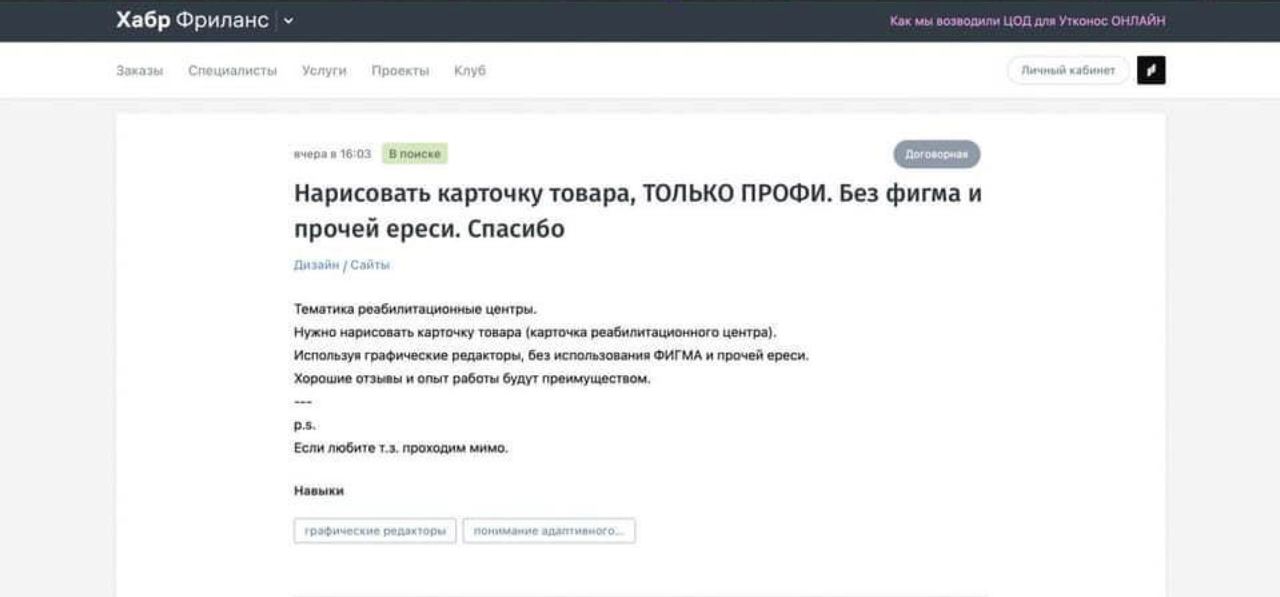Click the timestamp вчера в 16:03
The width and height of the screenshot is (1280, 597).
(x=332, y=154)
